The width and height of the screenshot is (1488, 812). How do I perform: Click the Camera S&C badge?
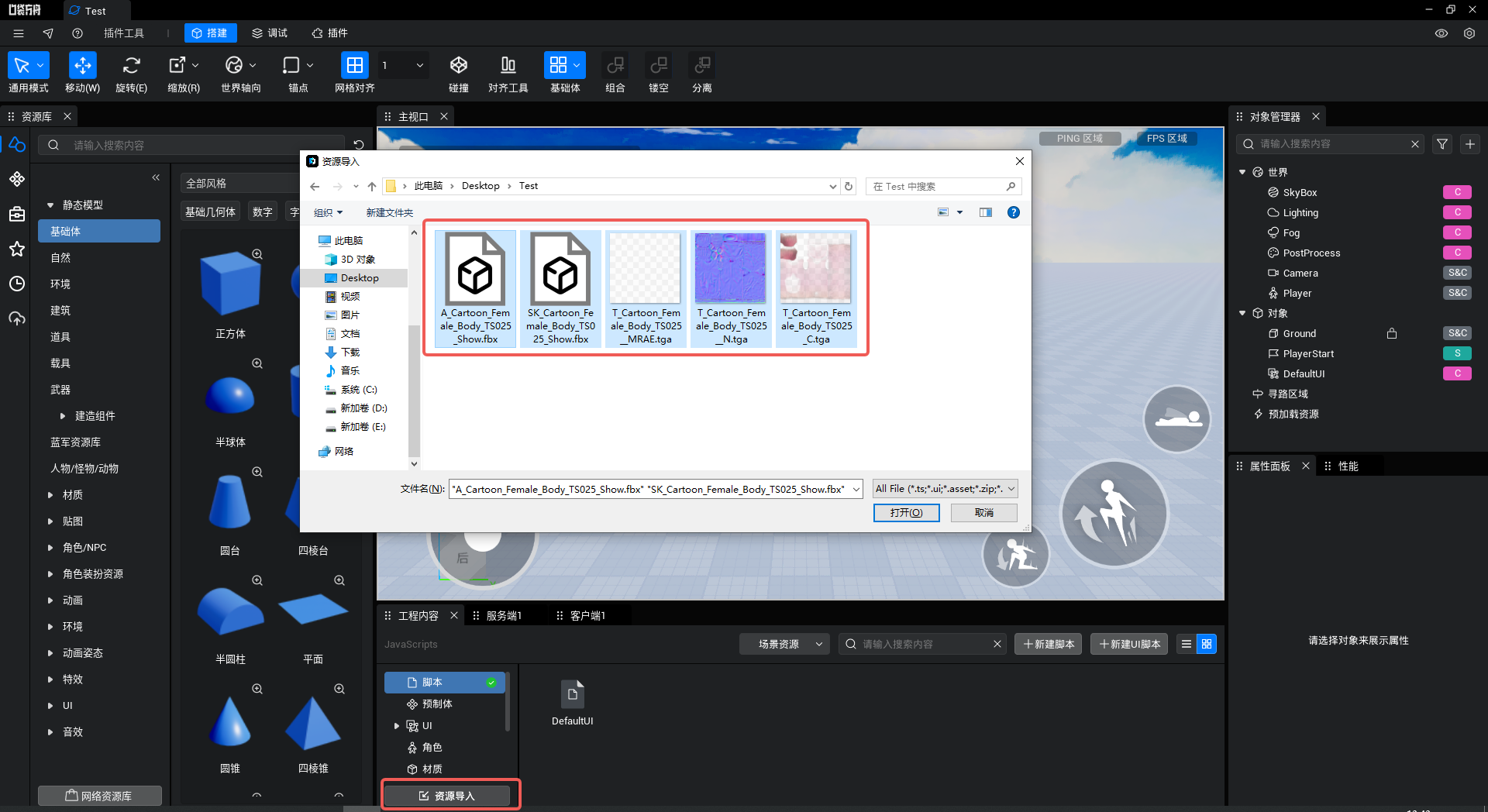point(1457,273)
